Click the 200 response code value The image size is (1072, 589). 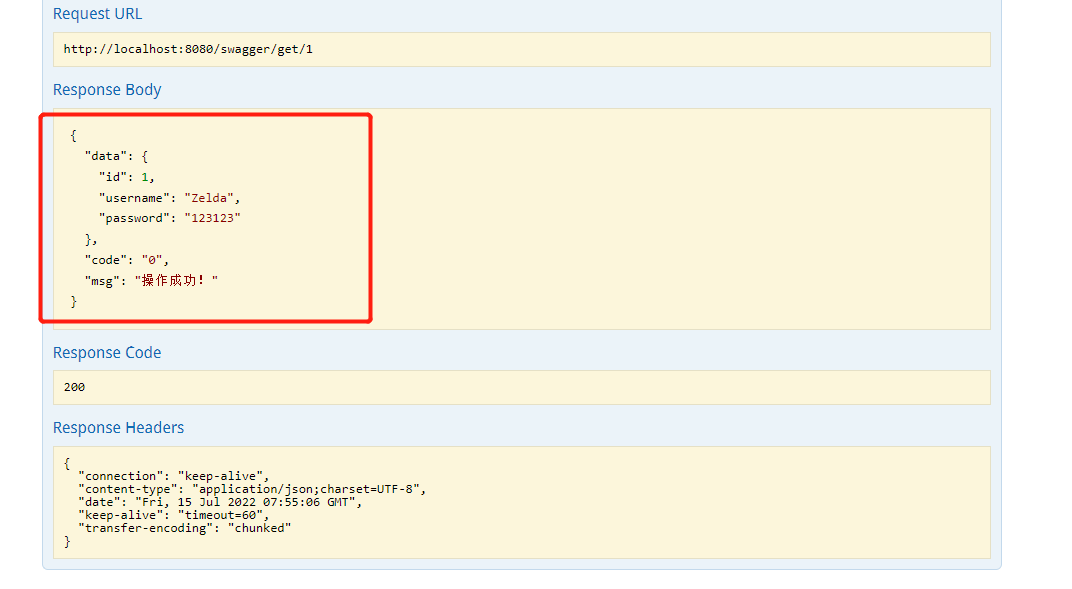tap(75, 387)
